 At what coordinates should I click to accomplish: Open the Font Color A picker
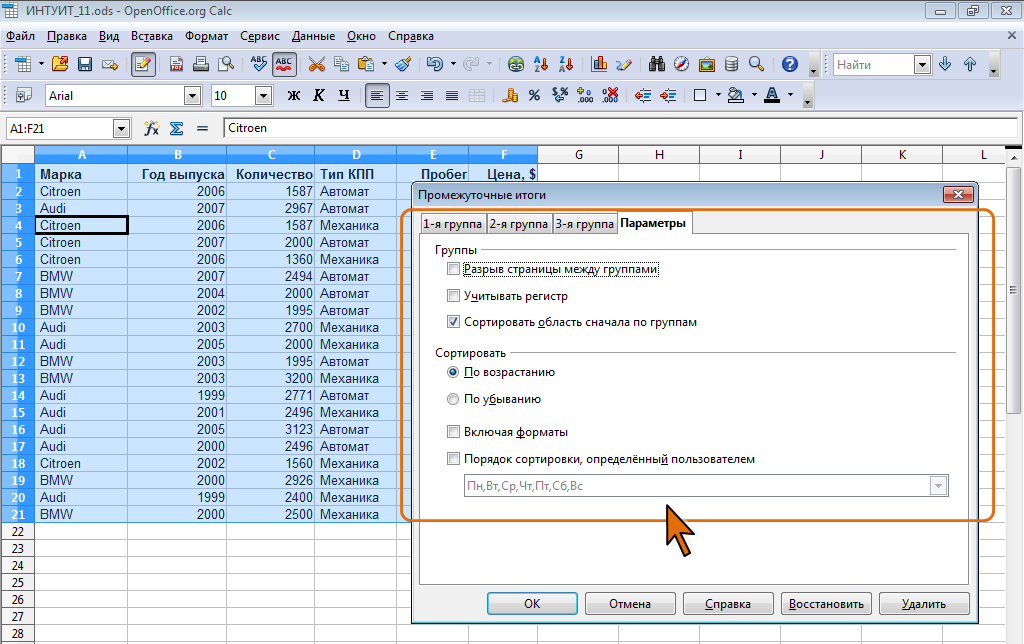772,95
